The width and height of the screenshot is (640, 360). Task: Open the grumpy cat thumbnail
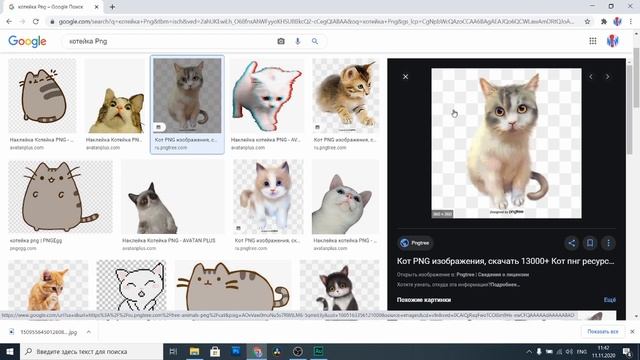click(x=173, y=196)
